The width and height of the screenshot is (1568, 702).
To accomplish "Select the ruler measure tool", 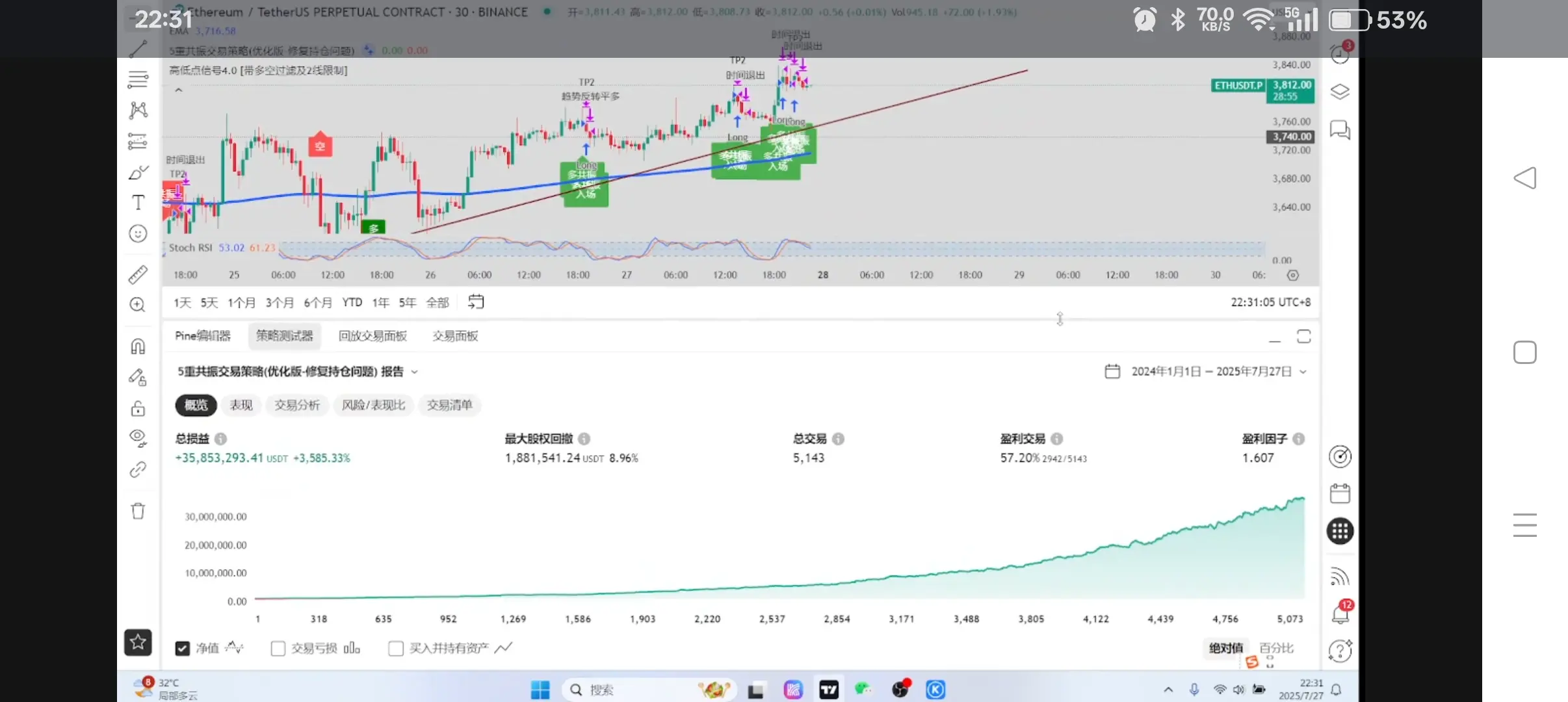I will point(138,274).
